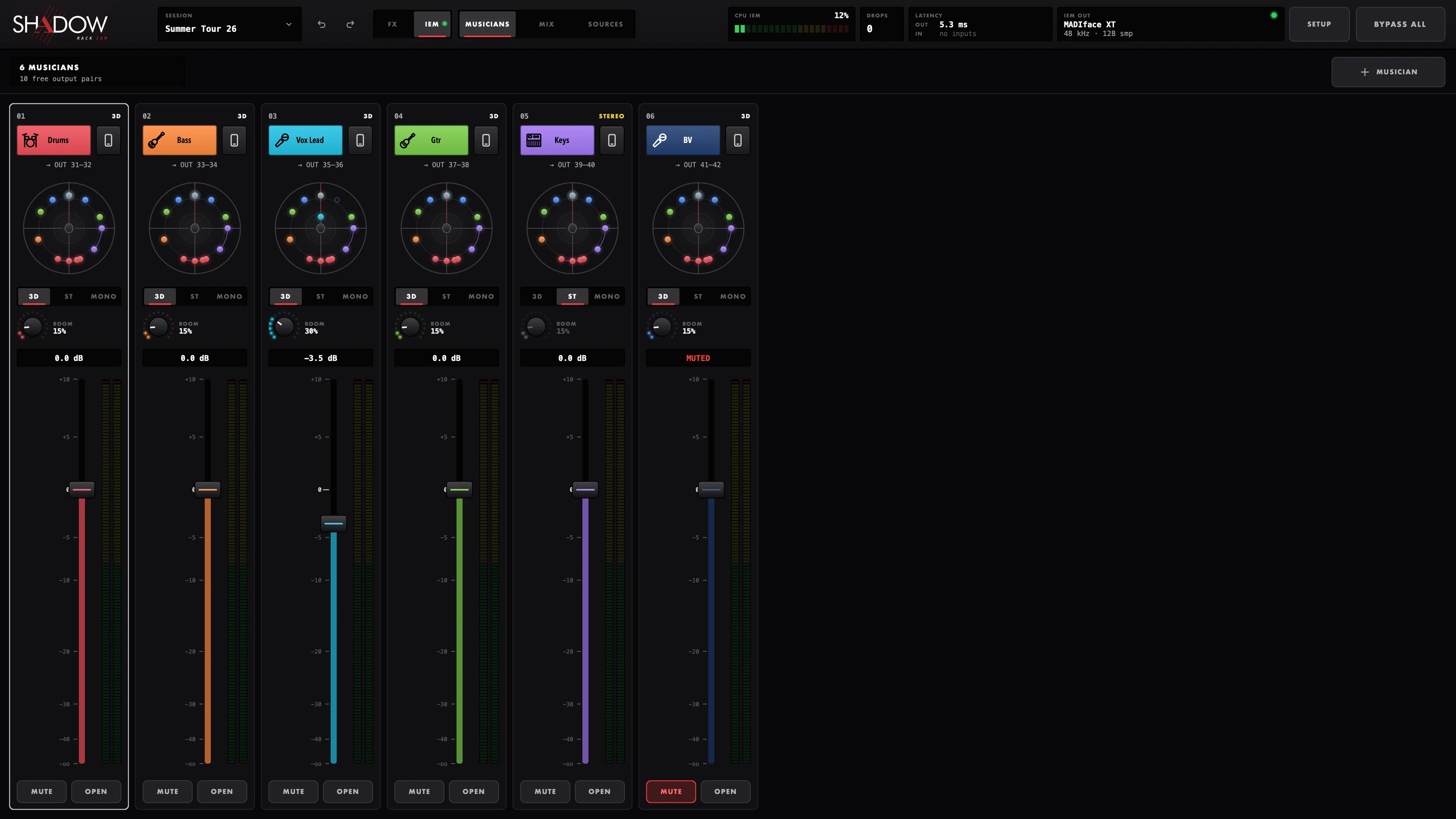Click the SETUP button
This screenshot has height=819, width=1456.
1319,24
